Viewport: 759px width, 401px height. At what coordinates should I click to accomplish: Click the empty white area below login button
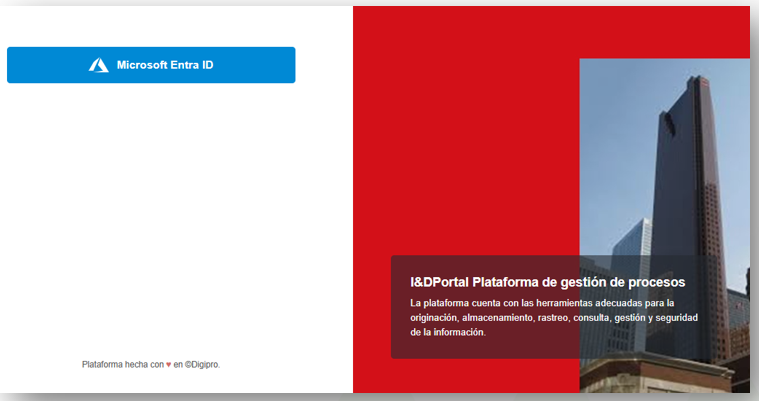tap(175, 220)
